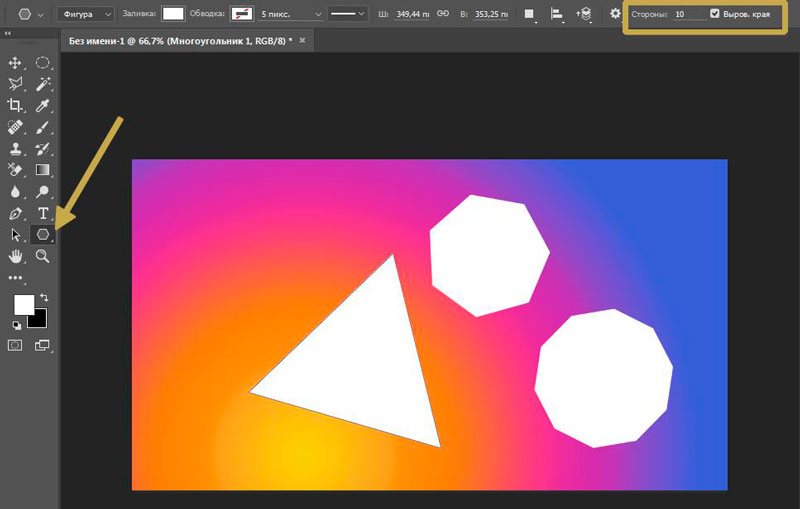Select the History Brush tool
Screen dimensions: 800x509
coord(42,148)
